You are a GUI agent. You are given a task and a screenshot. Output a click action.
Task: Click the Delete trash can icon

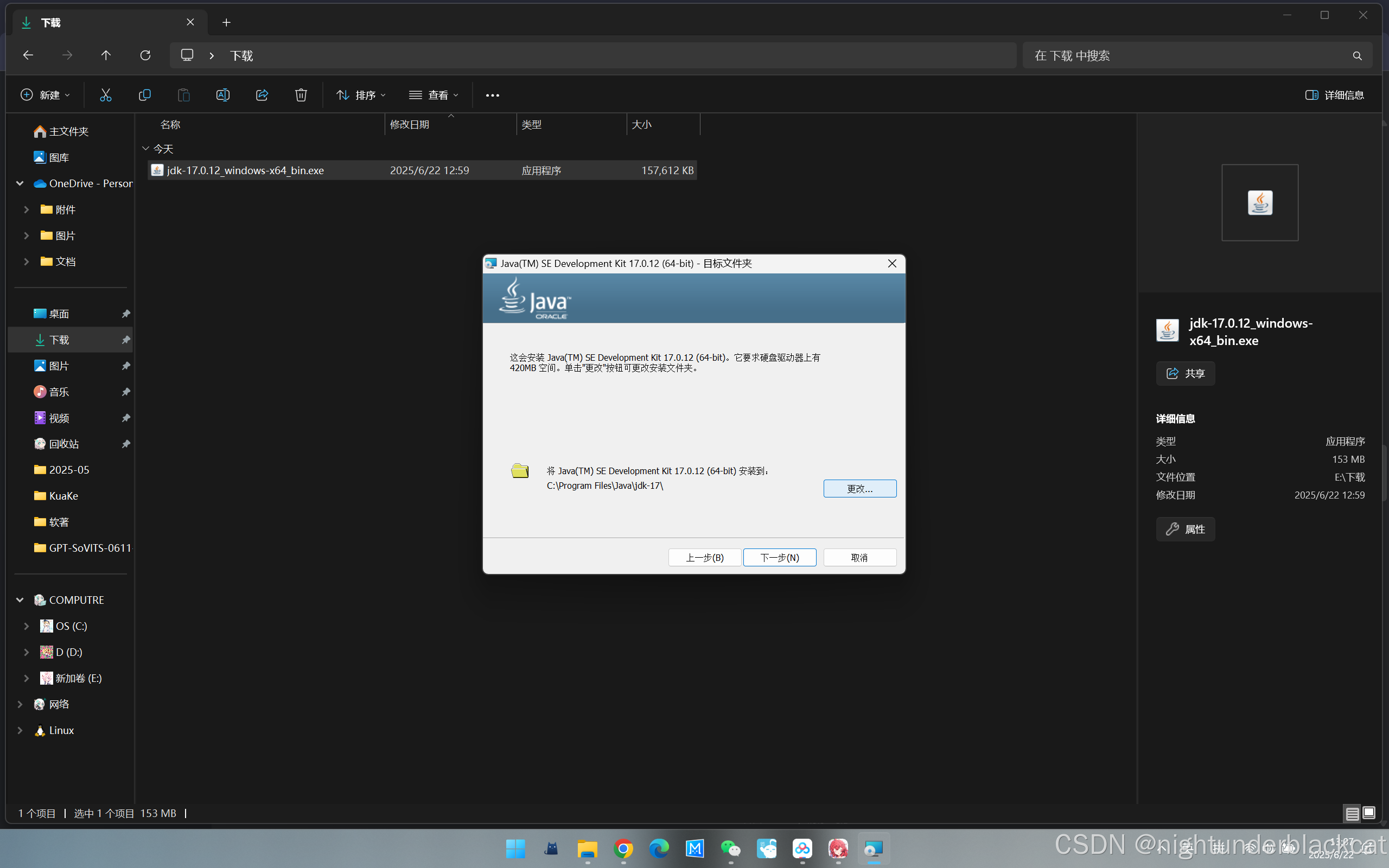[301, 95]
